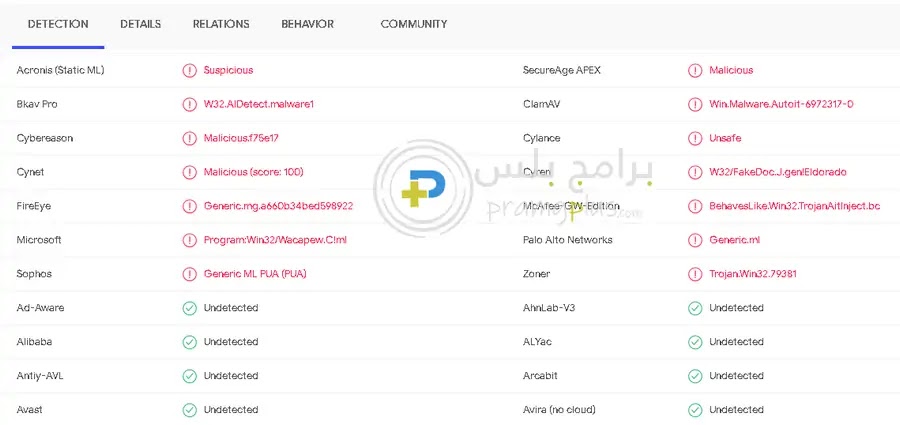Click the alert icon next to W32.AIDetect.malware1
The height and width of the screenshot is (425, 900).
point(189,105)
